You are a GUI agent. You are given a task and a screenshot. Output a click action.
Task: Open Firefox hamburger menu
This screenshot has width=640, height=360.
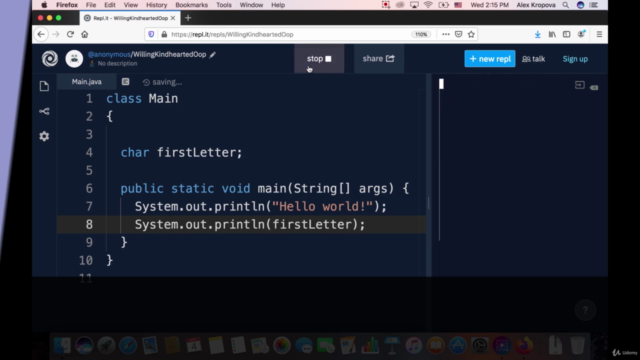click(599, 34)
